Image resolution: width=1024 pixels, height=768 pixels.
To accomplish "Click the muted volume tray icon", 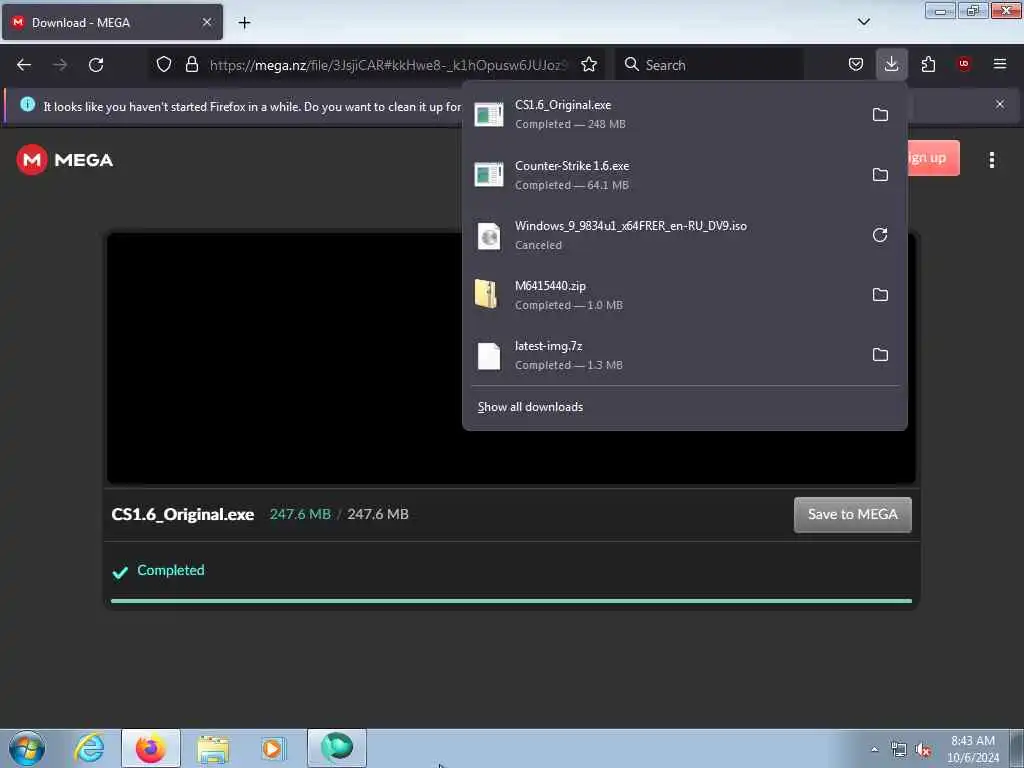I will 923,750.
